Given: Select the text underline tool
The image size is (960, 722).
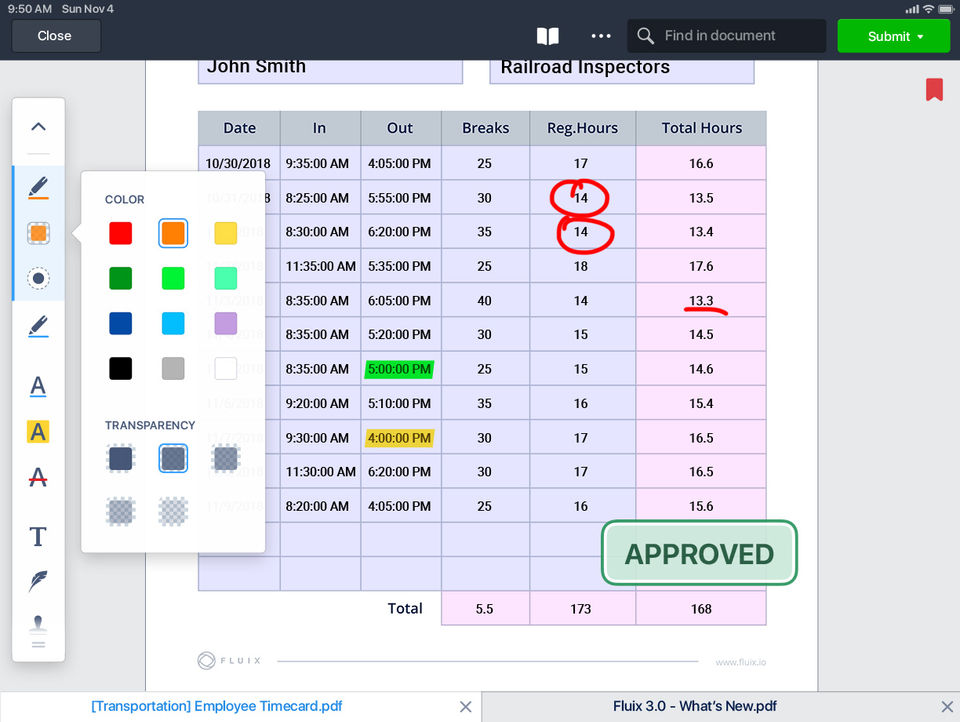Looking at the screenshot, I should pyautogui.click(x=38, y=386).
